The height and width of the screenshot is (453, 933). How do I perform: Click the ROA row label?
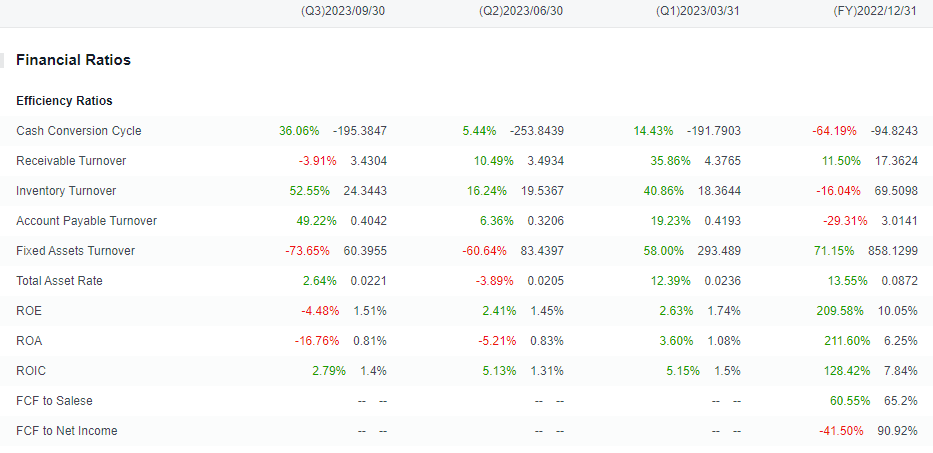click(x=29, y=341)
